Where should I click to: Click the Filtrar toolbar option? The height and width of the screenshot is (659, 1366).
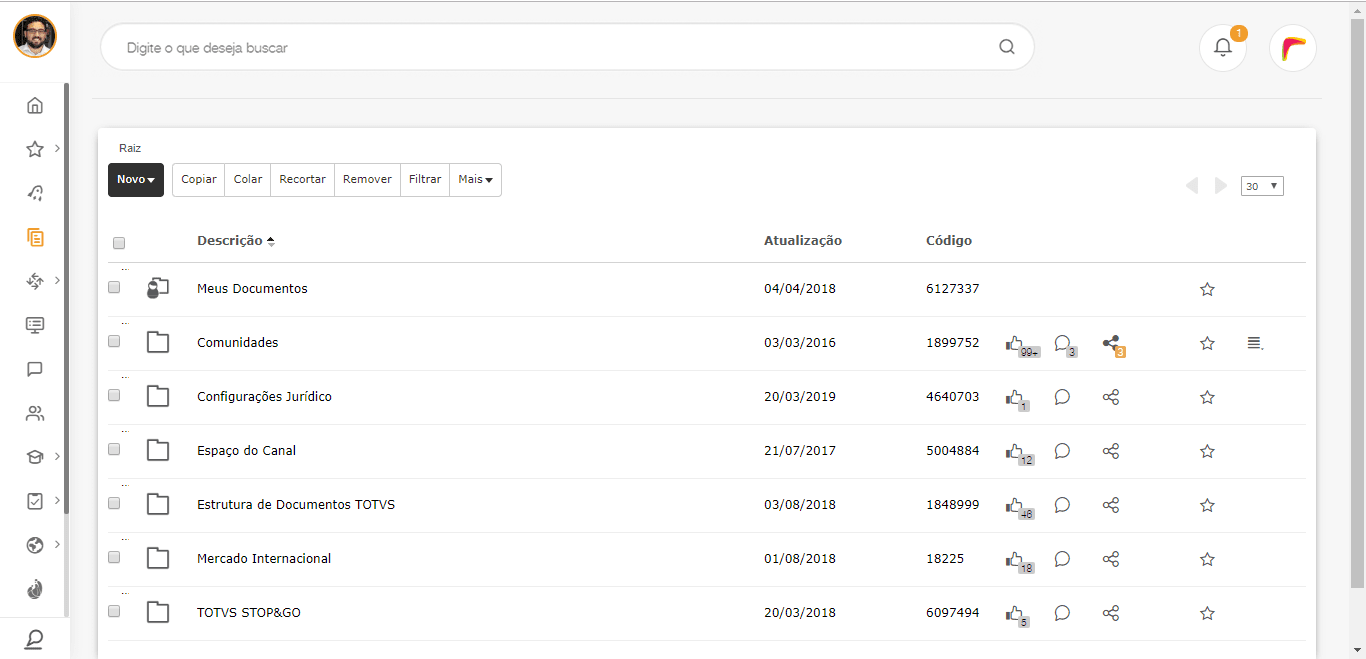[x=425, y=180]
